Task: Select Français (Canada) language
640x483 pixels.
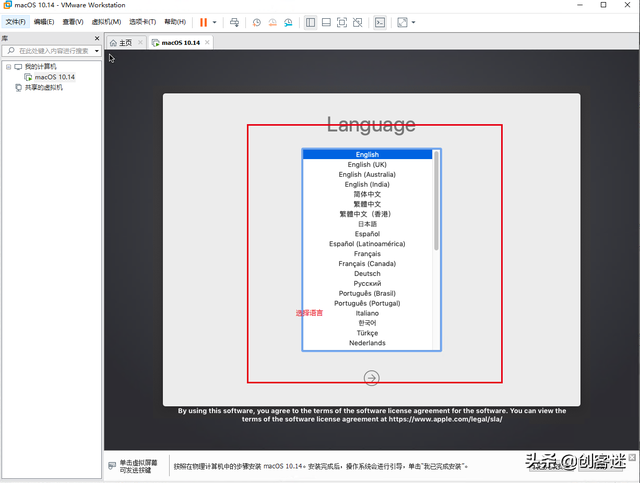Action: pyautogui.click(x=367, y=264)
